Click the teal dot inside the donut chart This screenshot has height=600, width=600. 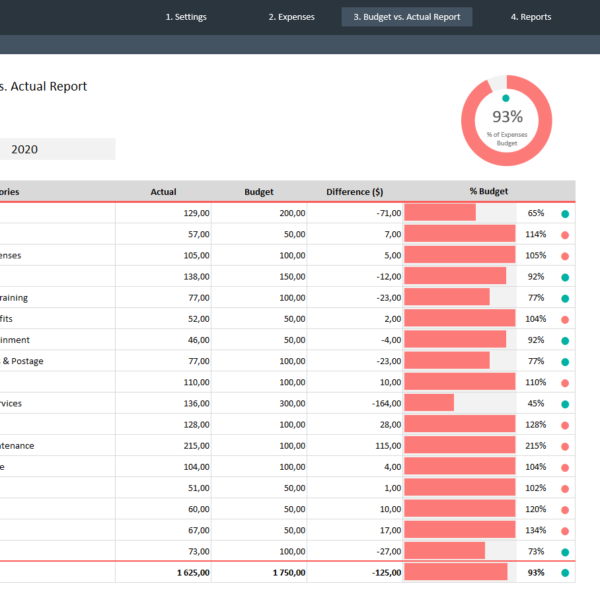pos(506,98)
